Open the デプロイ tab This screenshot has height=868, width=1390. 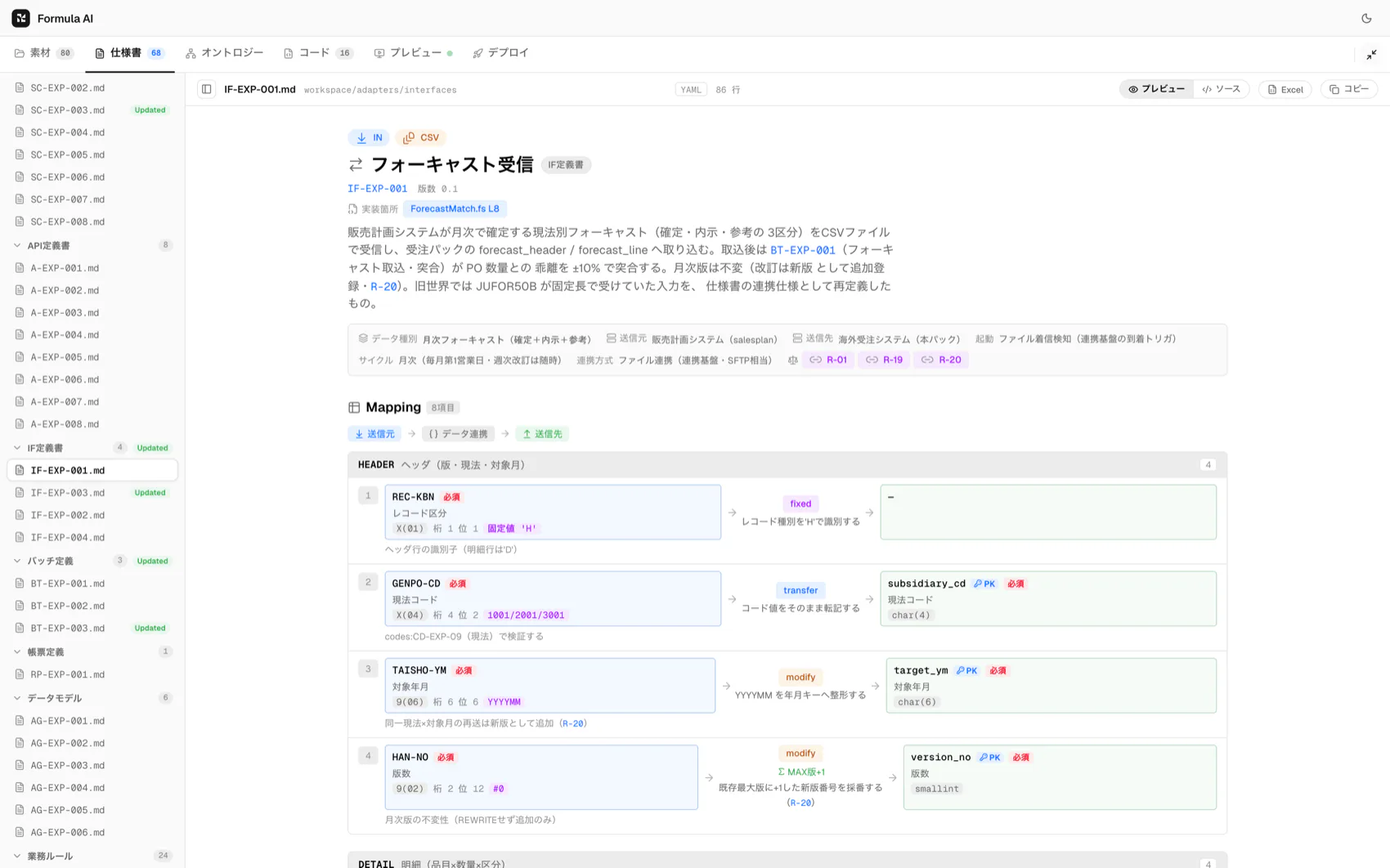(500, 53)
